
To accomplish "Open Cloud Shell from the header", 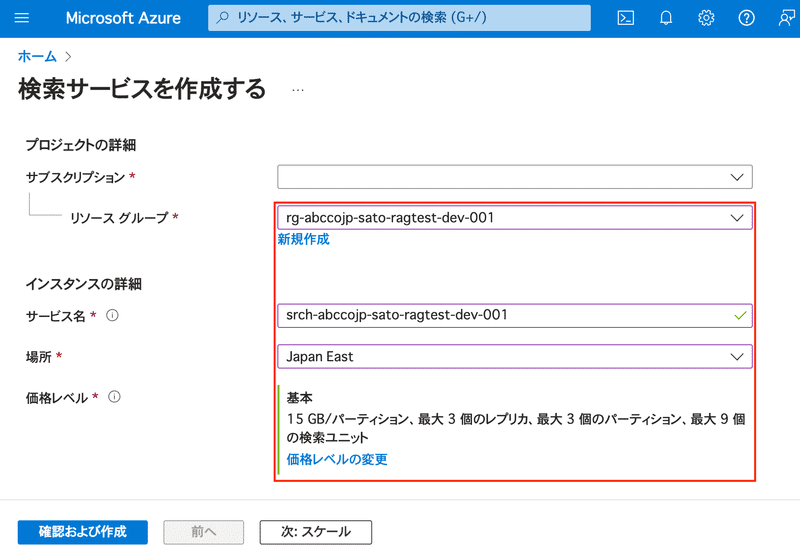I will point(626,18).
